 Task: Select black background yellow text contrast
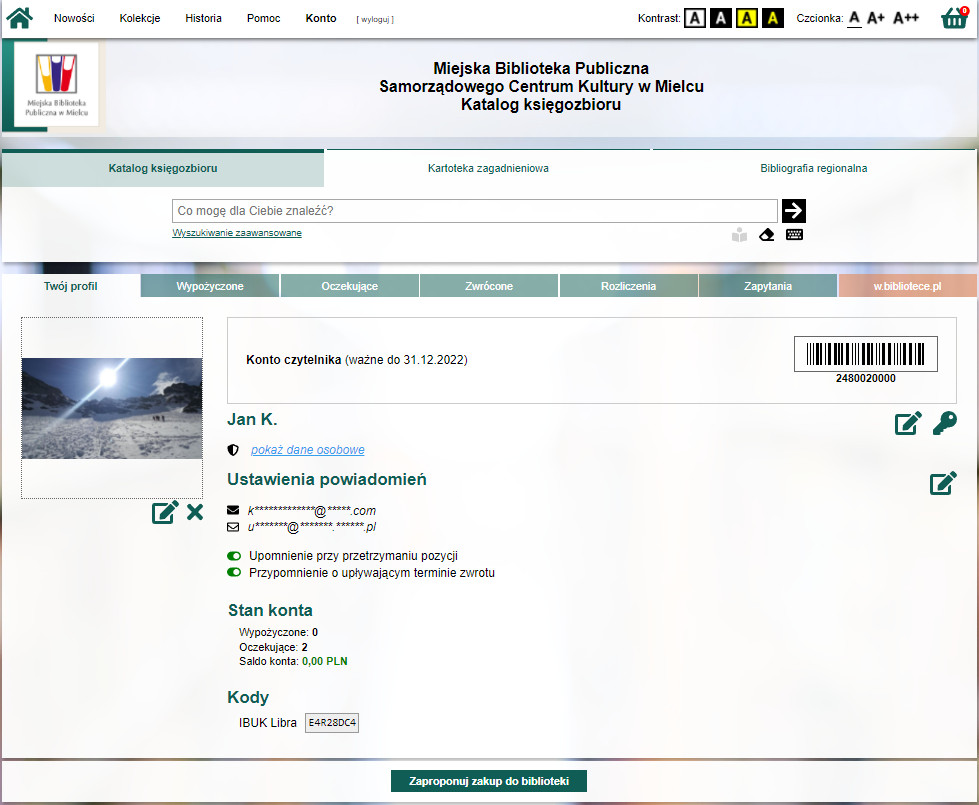pyautogui.click(x=772, y=18)
